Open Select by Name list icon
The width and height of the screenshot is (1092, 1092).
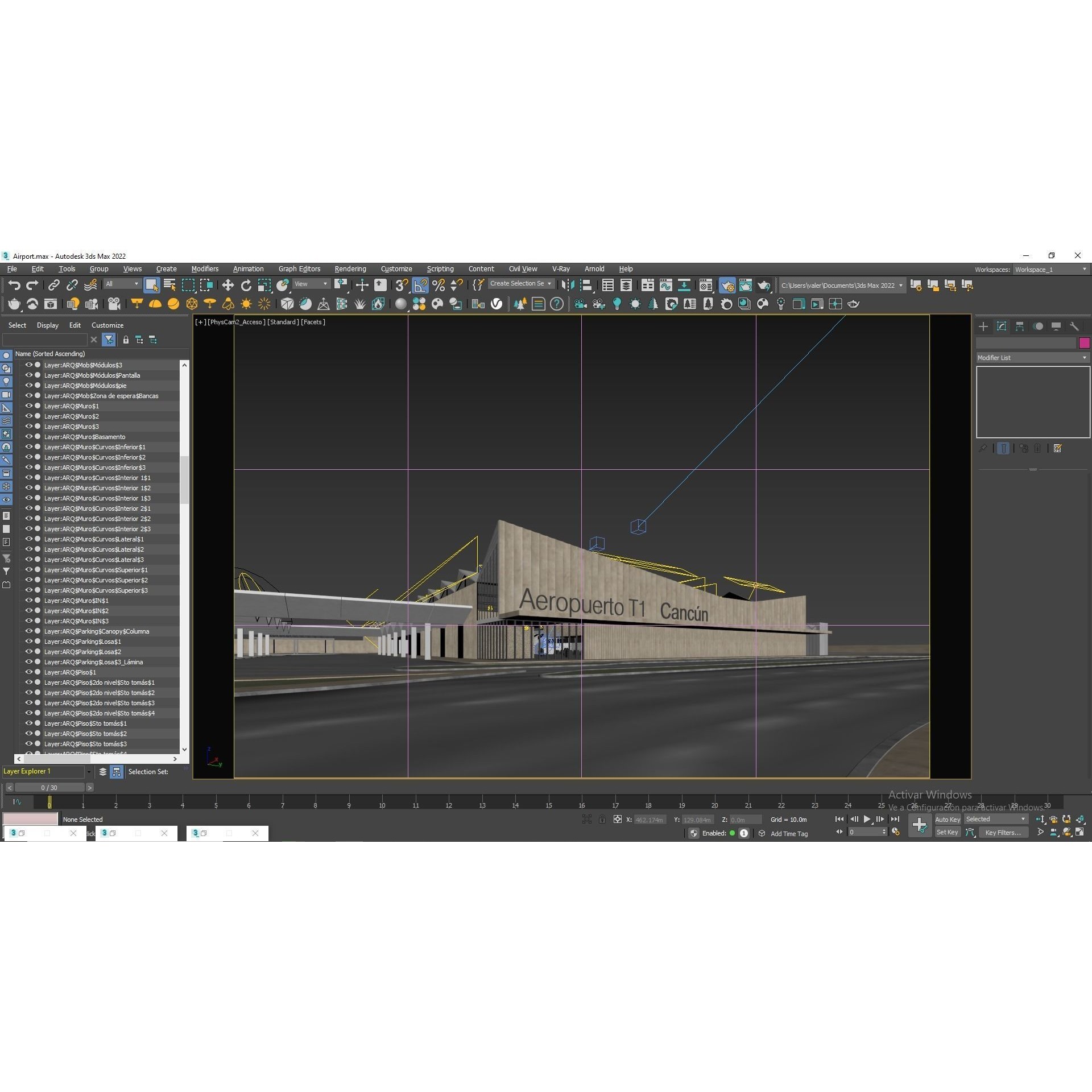click(169, 285)
